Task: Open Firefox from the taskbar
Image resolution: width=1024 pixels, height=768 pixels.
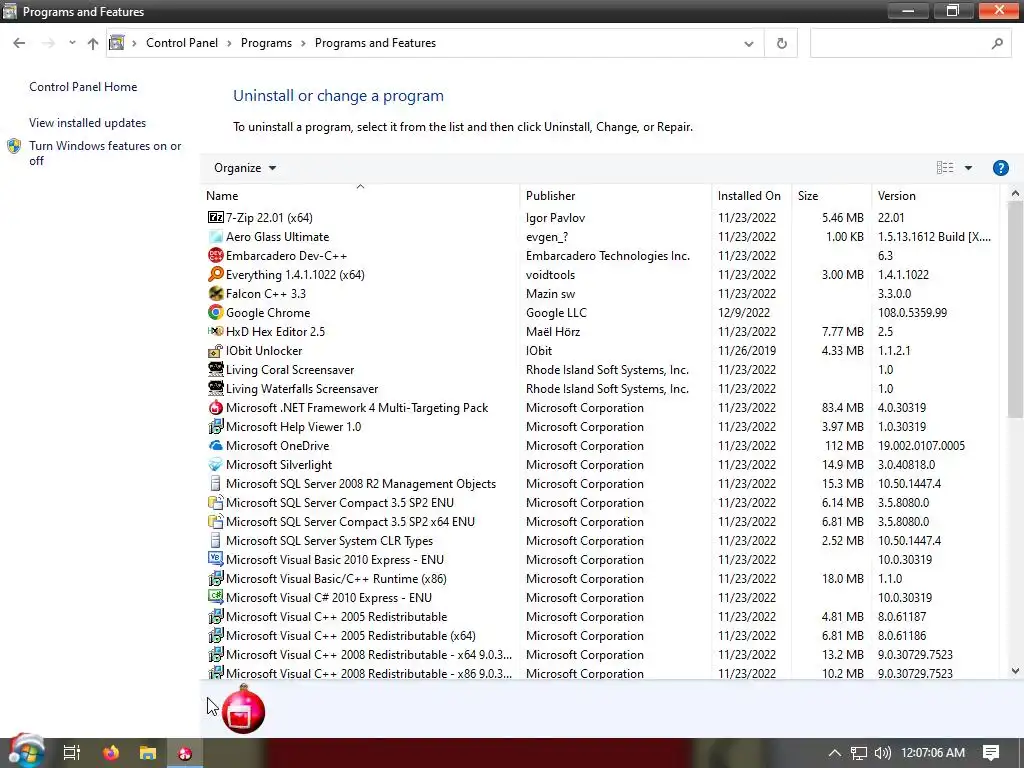Action: coord(111,752)
